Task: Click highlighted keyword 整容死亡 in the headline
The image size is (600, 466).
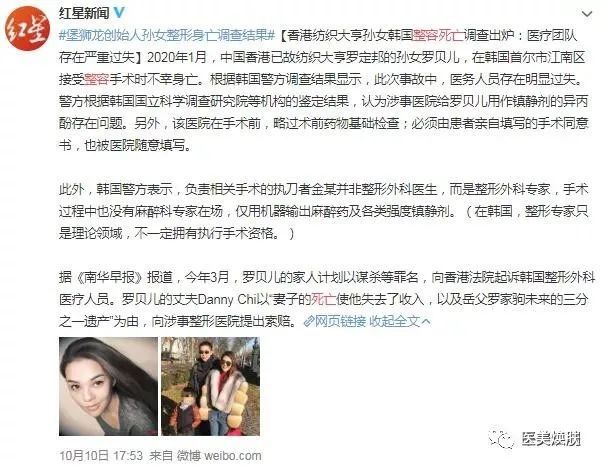Action: 438,36
